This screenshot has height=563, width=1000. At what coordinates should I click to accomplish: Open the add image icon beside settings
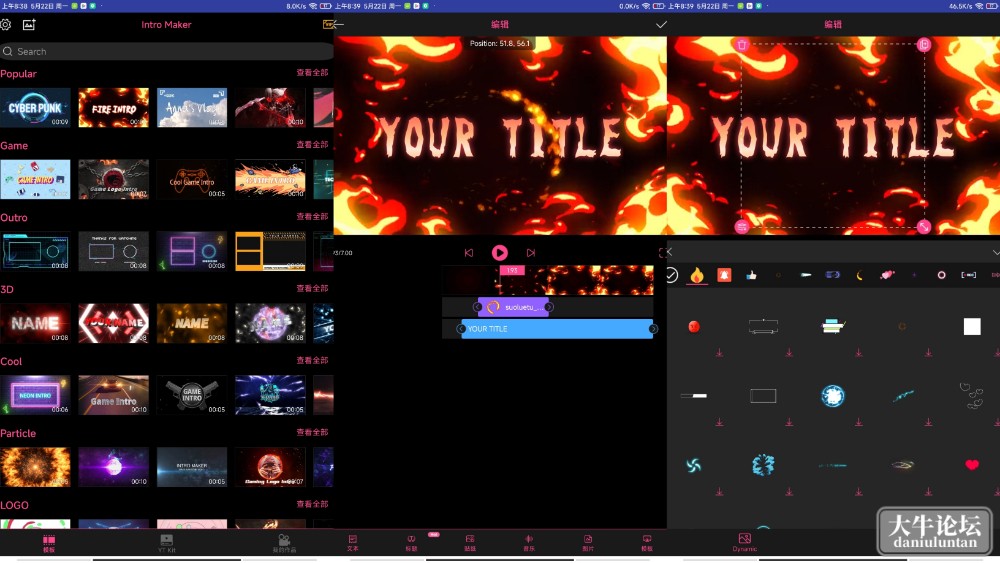(29, 25)
